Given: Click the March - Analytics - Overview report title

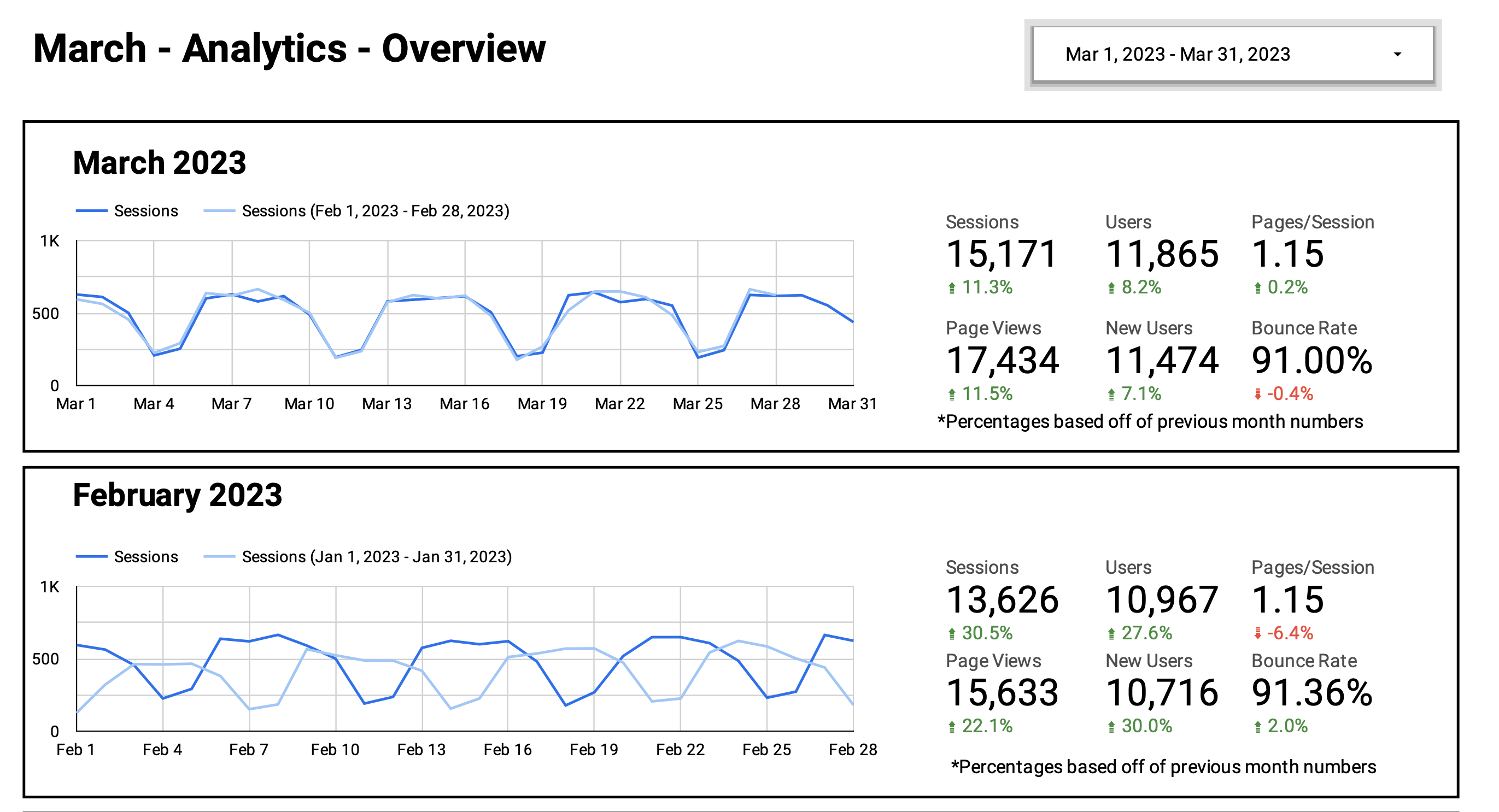Looking at the screenshot, I should (289, 49).
